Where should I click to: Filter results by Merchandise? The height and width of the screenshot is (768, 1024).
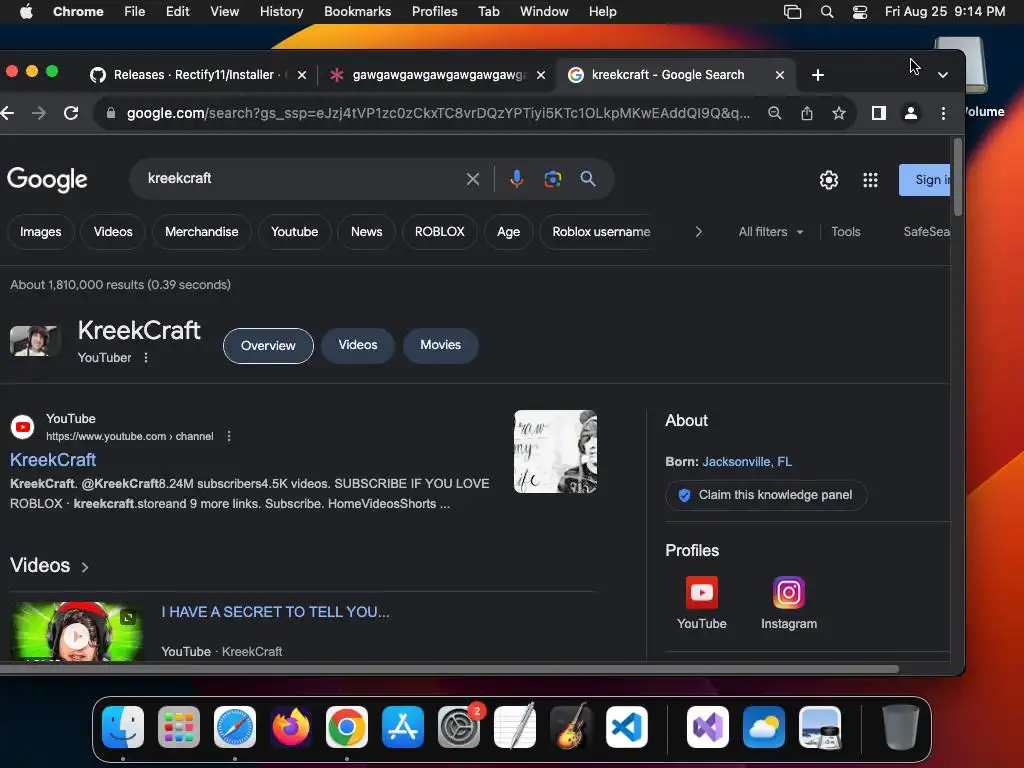(201, 232)
